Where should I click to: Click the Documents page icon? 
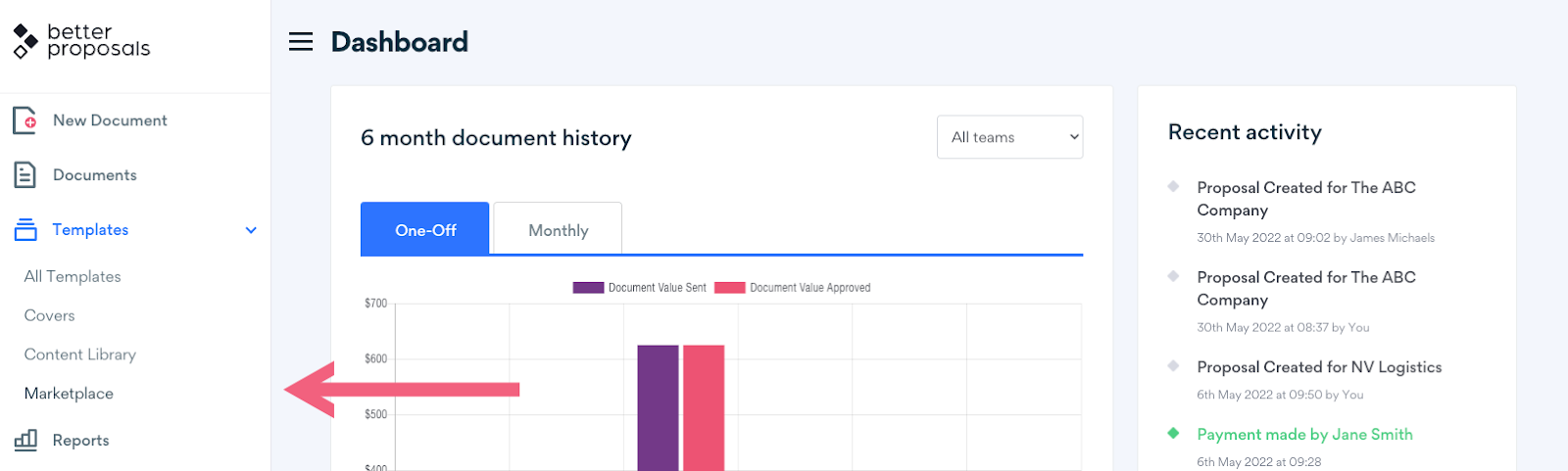[25, 175]
